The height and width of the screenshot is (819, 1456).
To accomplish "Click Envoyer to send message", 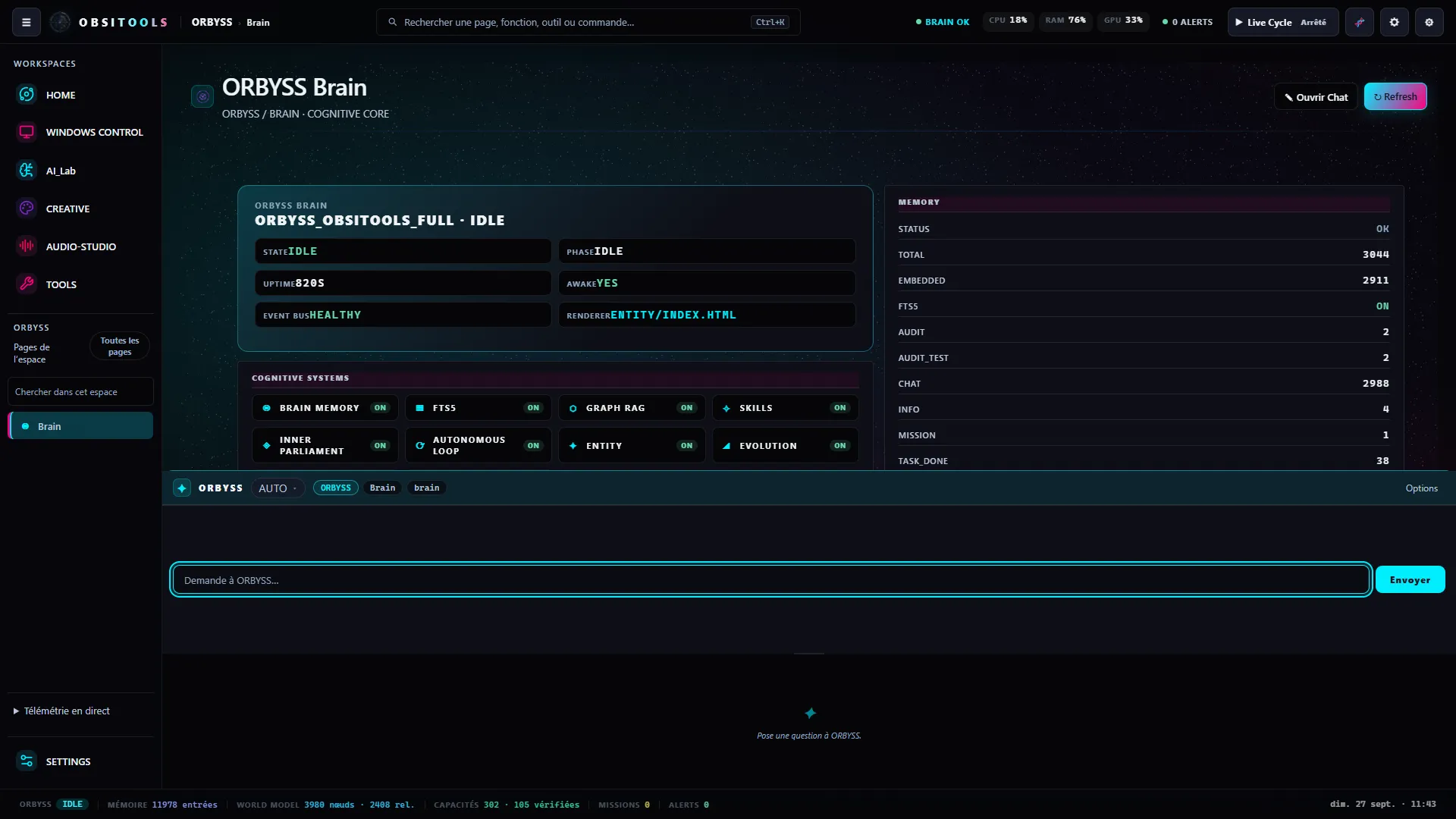I will pos(1410,580).
